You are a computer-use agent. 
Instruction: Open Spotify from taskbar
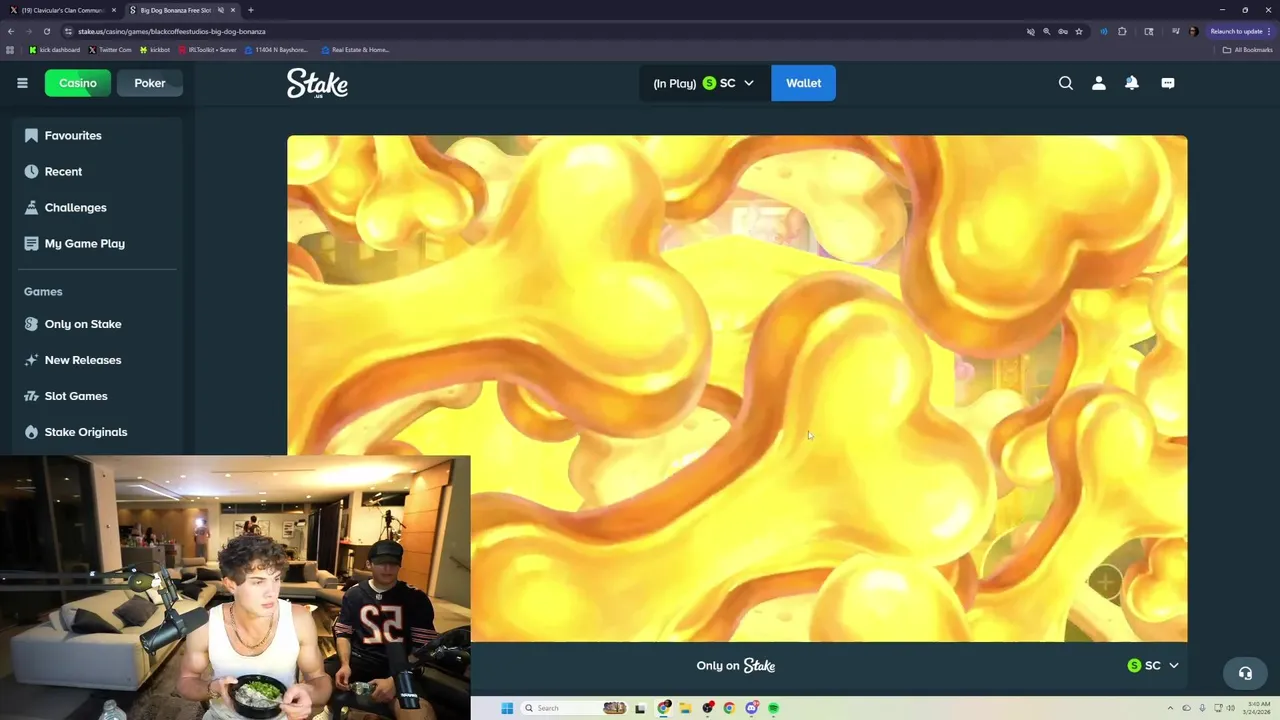(774, 708)
